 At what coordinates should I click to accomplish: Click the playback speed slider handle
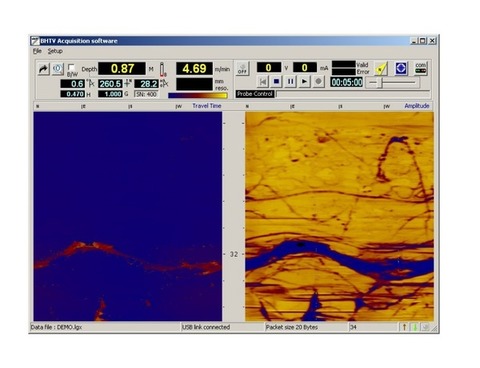379,82
